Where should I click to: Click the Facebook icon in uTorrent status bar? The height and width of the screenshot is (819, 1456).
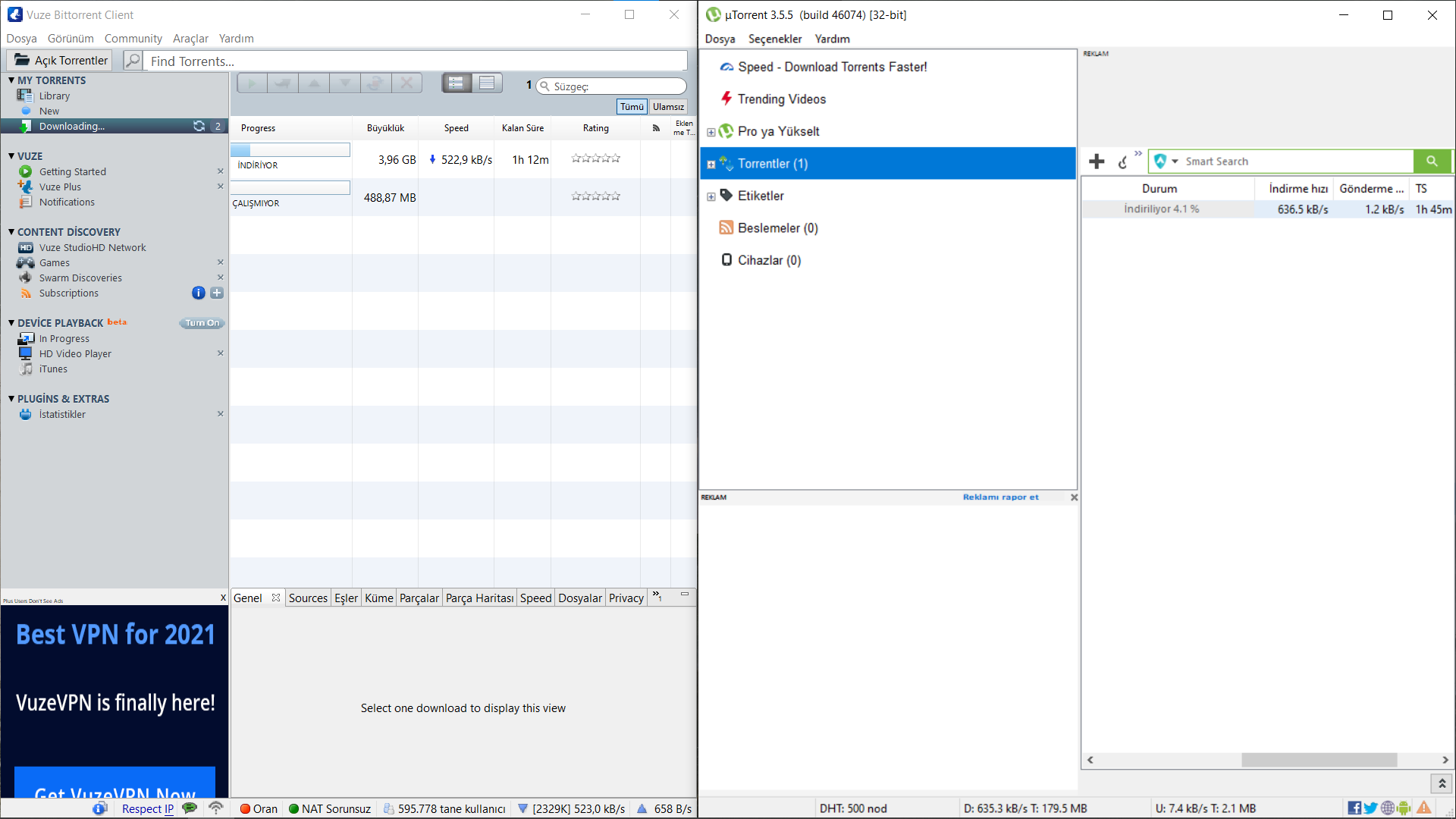(x=1354, y=808)
